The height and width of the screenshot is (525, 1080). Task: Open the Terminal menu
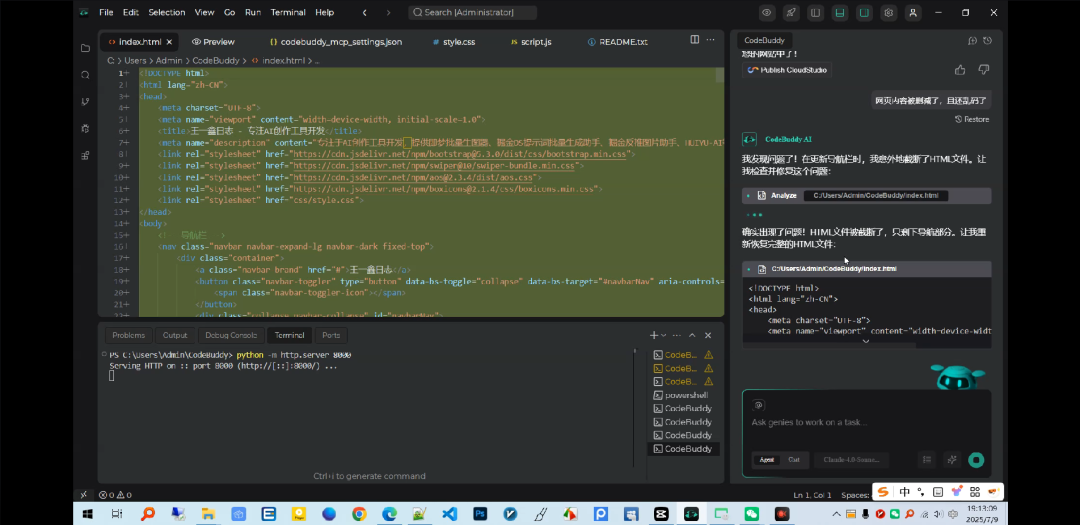click(288, 12)
